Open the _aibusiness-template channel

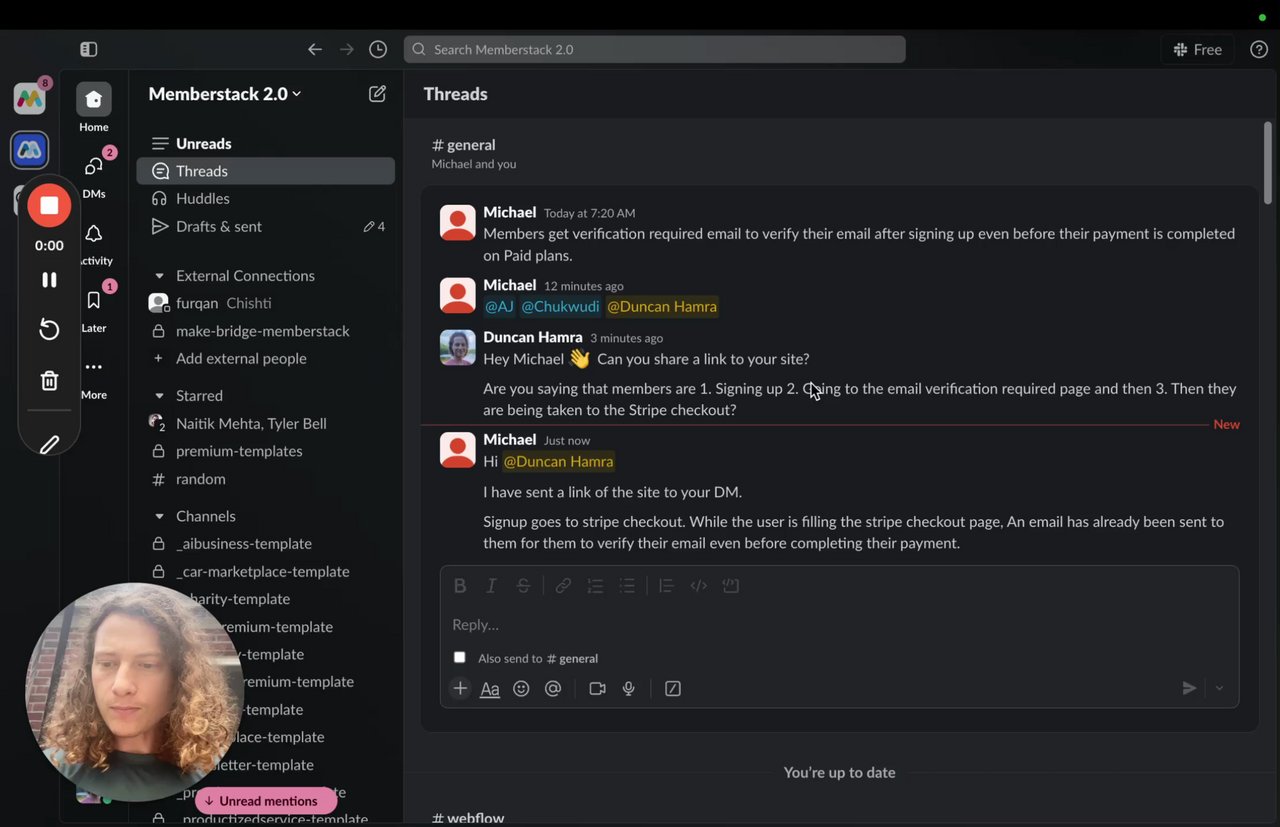click(x=266, y=544)
